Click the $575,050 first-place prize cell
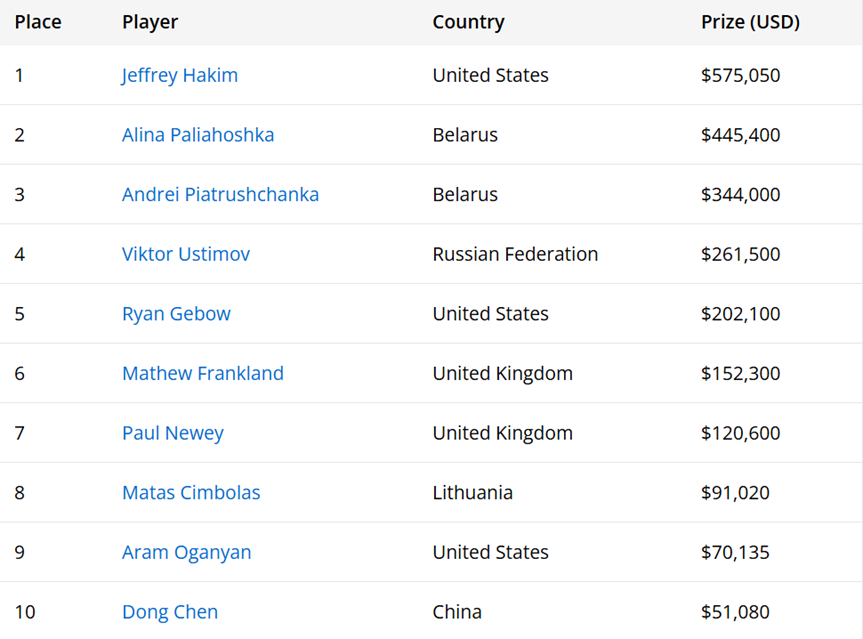The image size is (863, 639). pyautogui.click(x=740, y=75)
